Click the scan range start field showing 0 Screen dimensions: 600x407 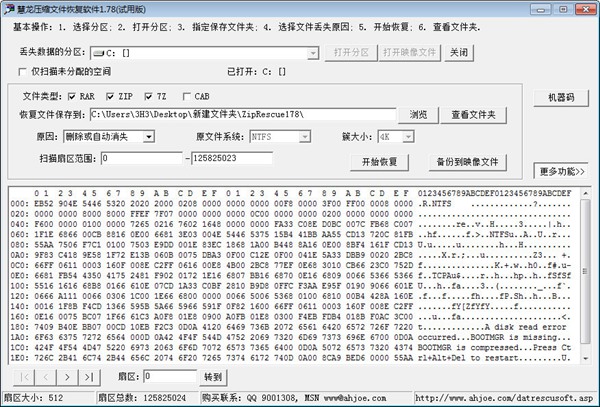pos(142,158)
